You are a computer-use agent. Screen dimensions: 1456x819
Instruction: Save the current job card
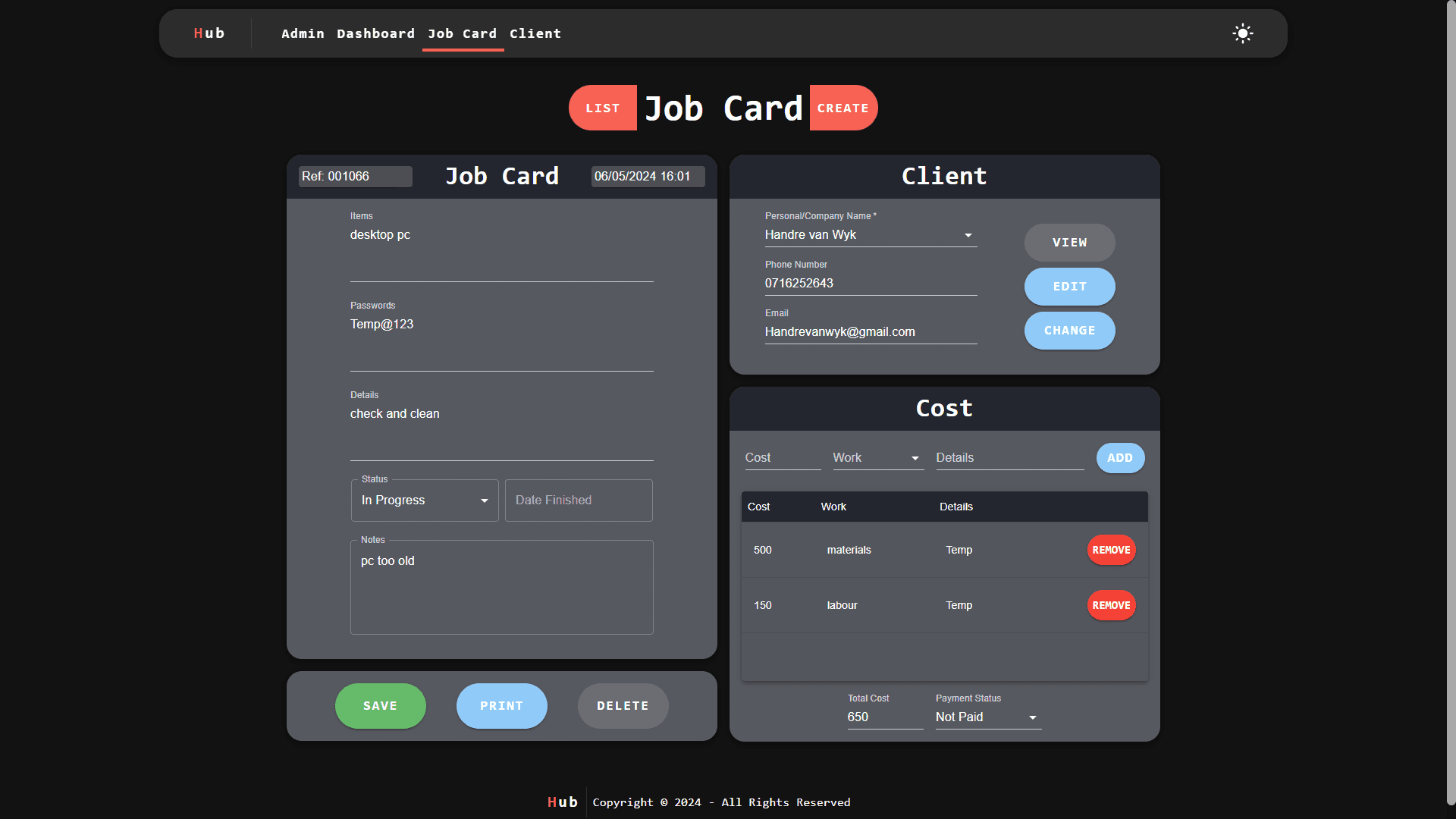[x=380, y=705]
